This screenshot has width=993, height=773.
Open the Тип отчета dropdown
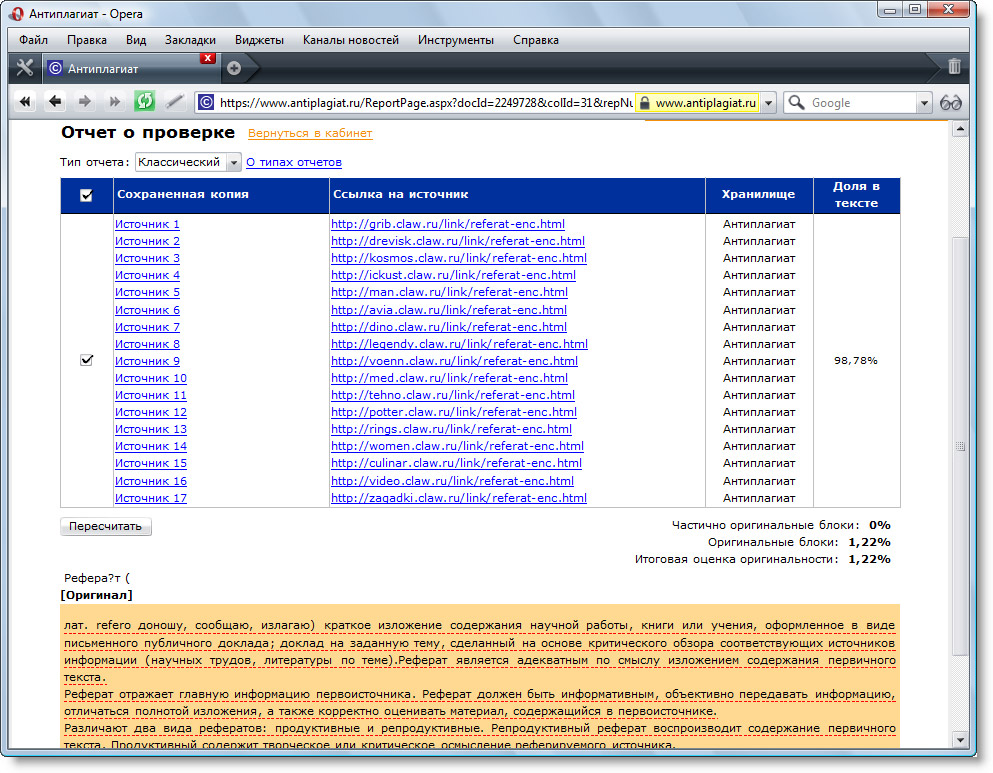tap(188, 162)
